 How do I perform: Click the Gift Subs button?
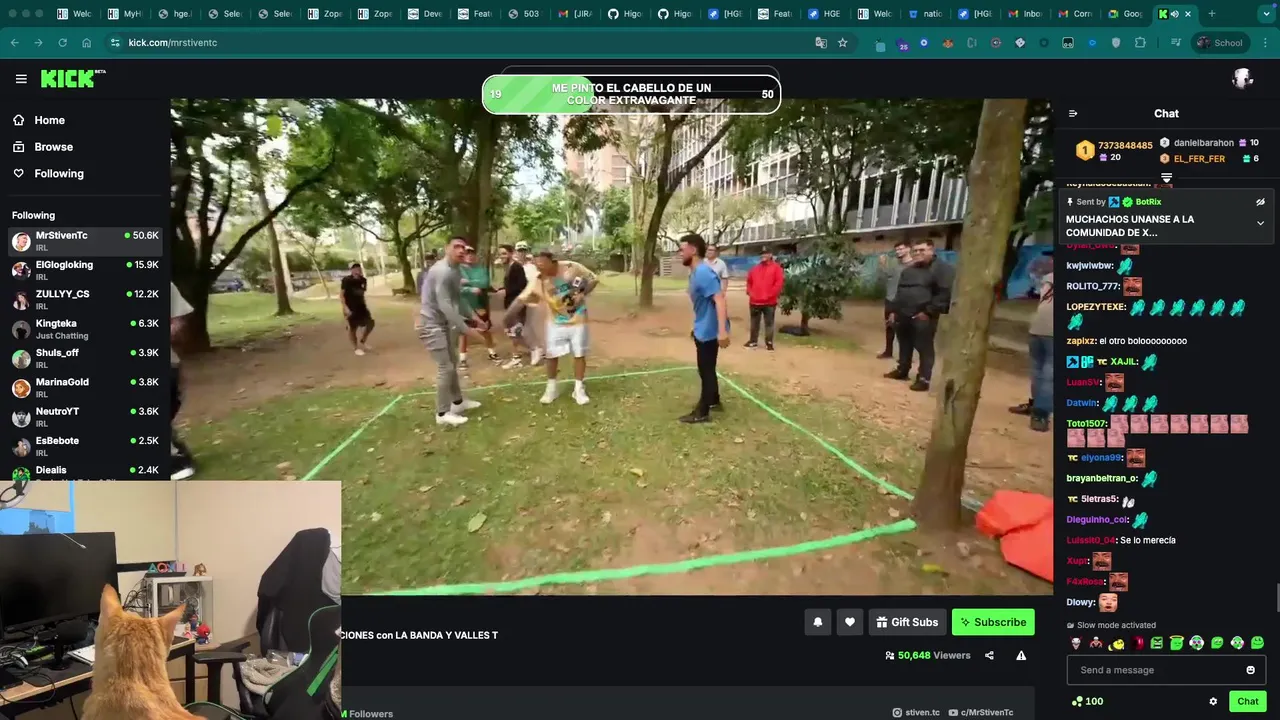pyautogui.click(x=907, y=622)
